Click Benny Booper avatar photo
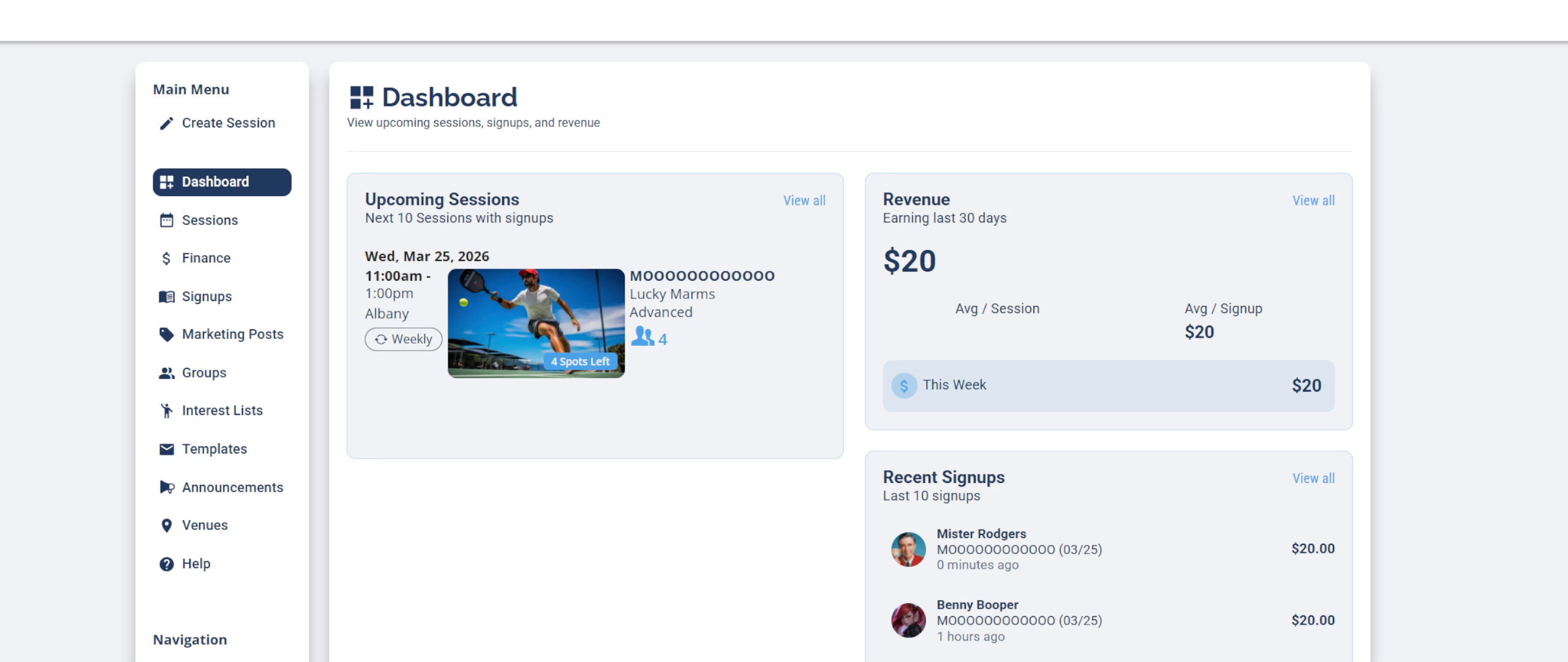This screenshot has width=1568, height=662. click(908, 620)
